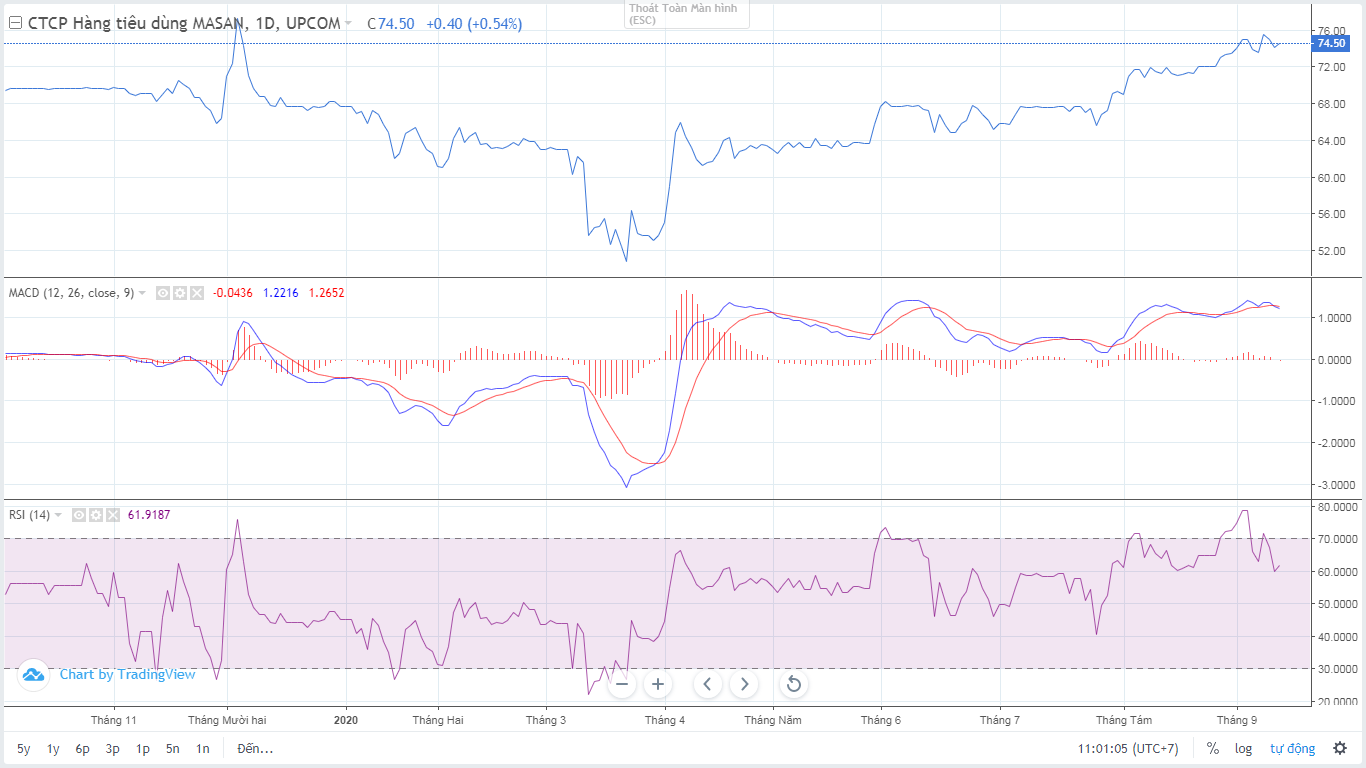Zoom in the chart with plus button
Viewport: 1366px width, 768px height.
tap(657, 684)
